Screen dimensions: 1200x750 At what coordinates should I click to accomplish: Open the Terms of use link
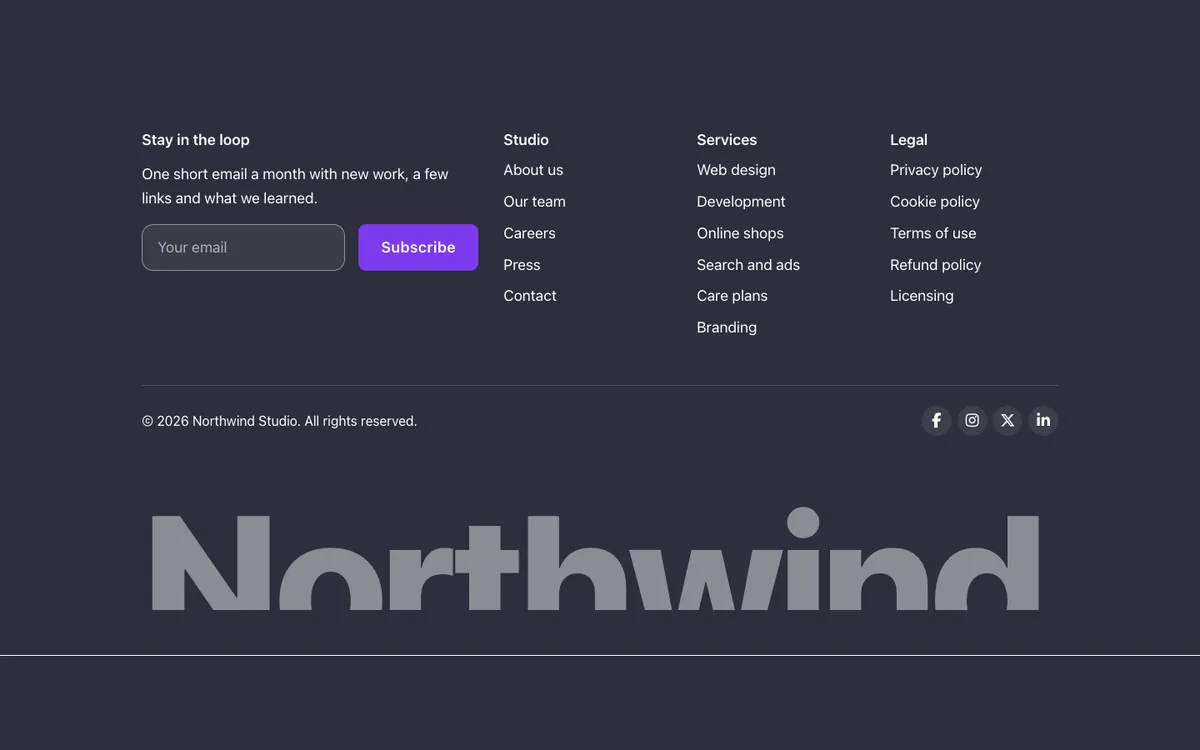[933, 233]
